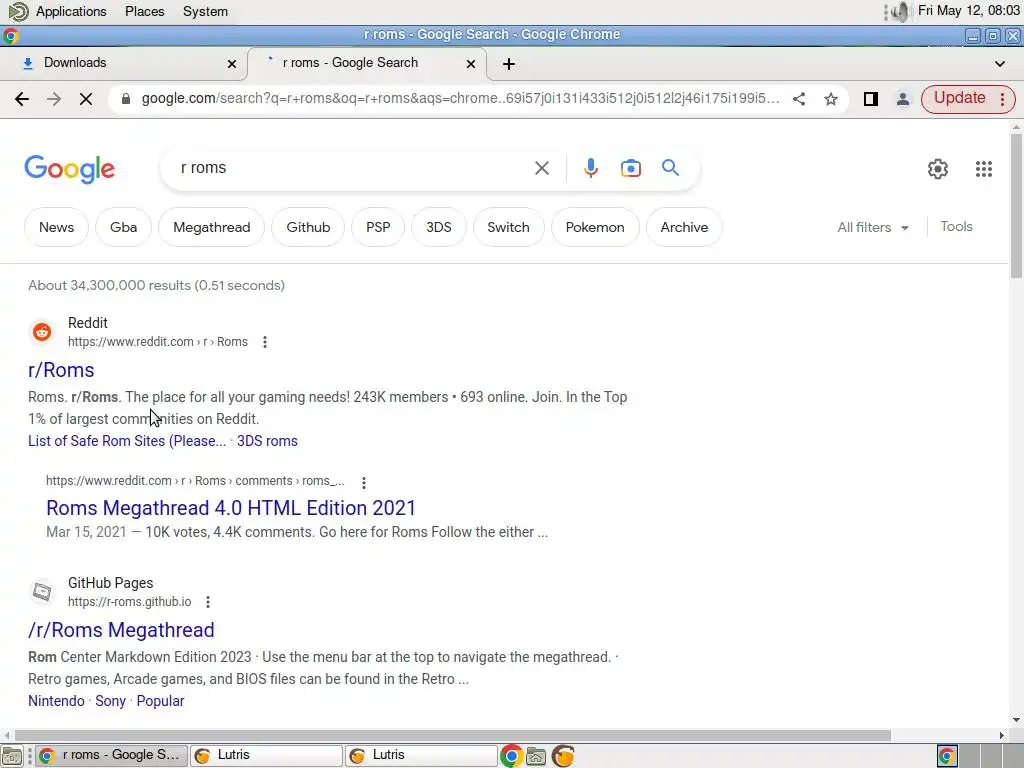The width and height of the screenshot is (1024, 768).
Task: Click the magnifier search icon
Action: (670, 168)
